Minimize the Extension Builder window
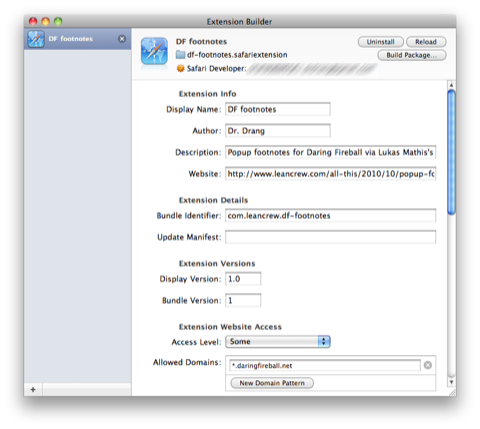This screenshot has width=480, height=429. click(46, 22)
